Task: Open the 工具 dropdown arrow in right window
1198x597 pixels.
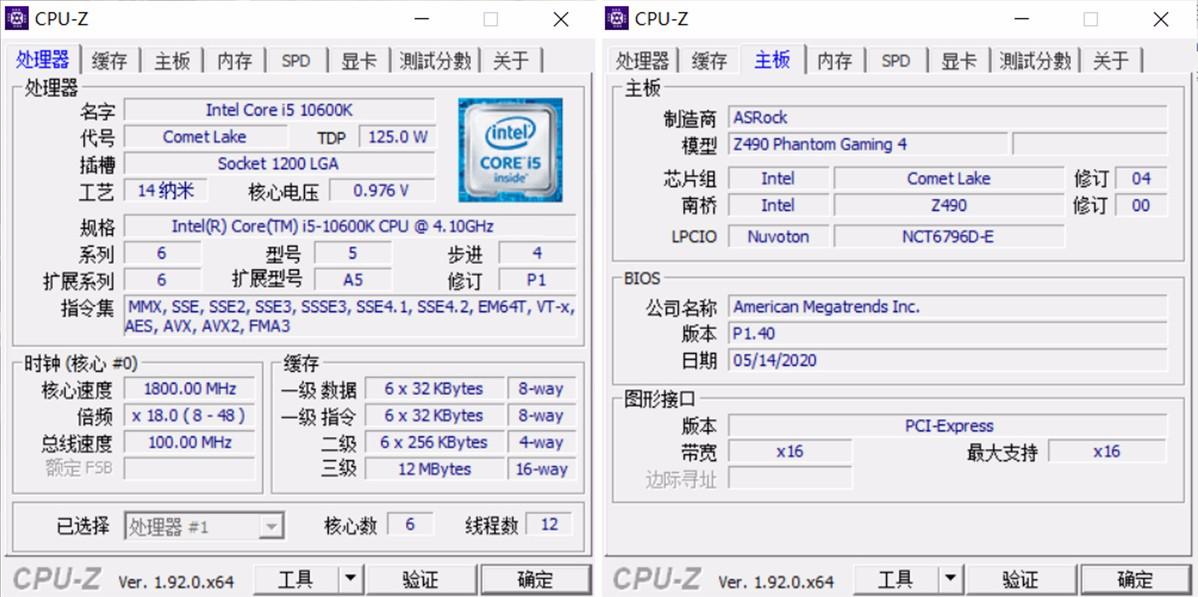Action: click(x=951, y=579)
